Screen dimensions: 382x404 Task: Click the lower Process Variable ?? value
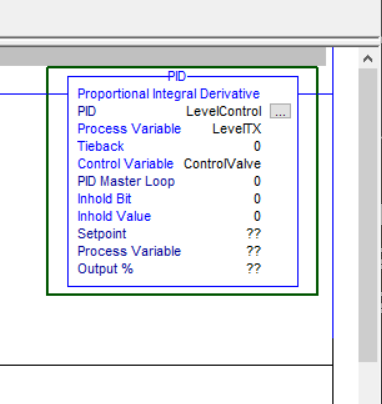point(253,251)
